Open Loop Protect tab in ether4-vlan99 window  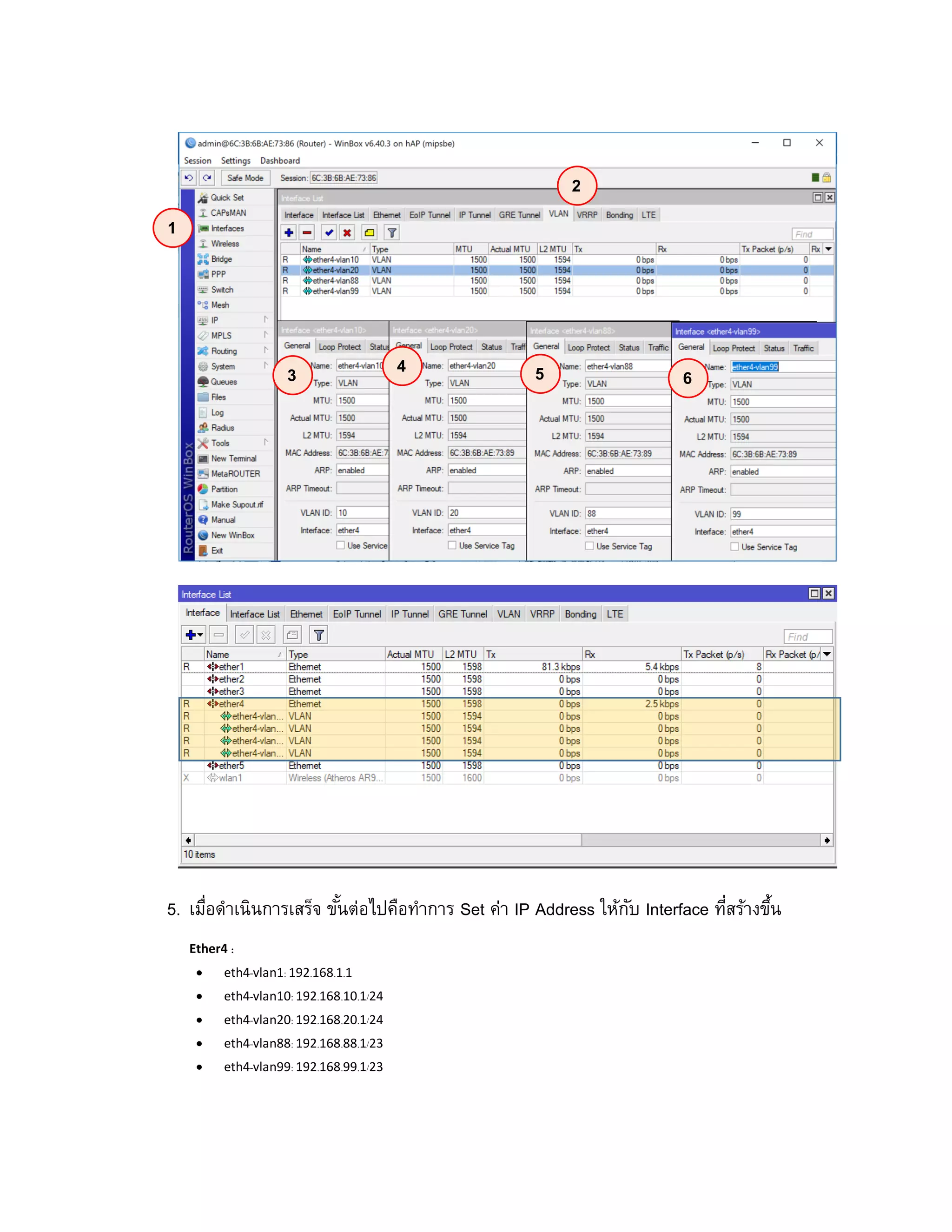pos(733,349)
